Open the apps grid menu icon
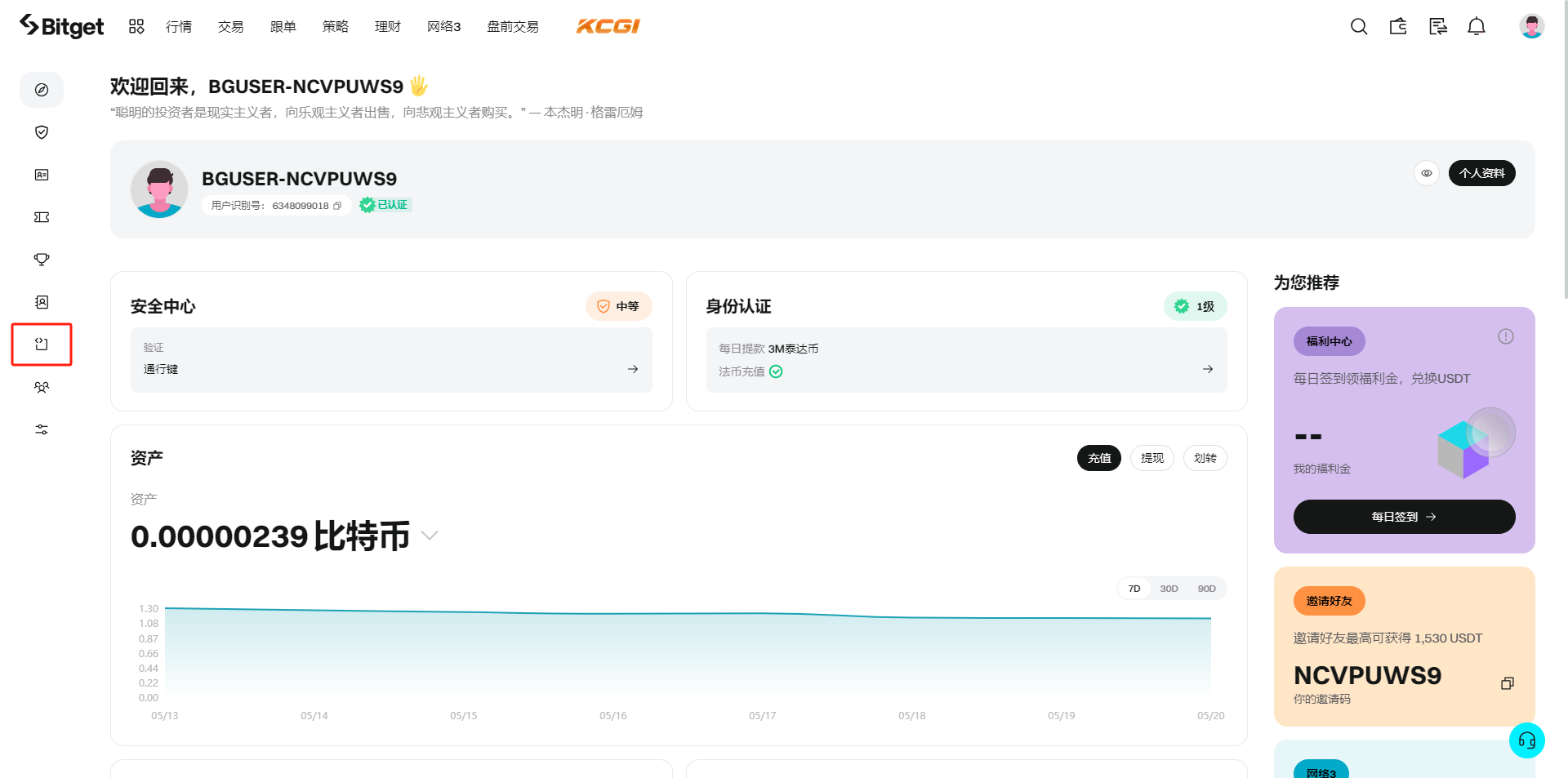 (136, 26)
